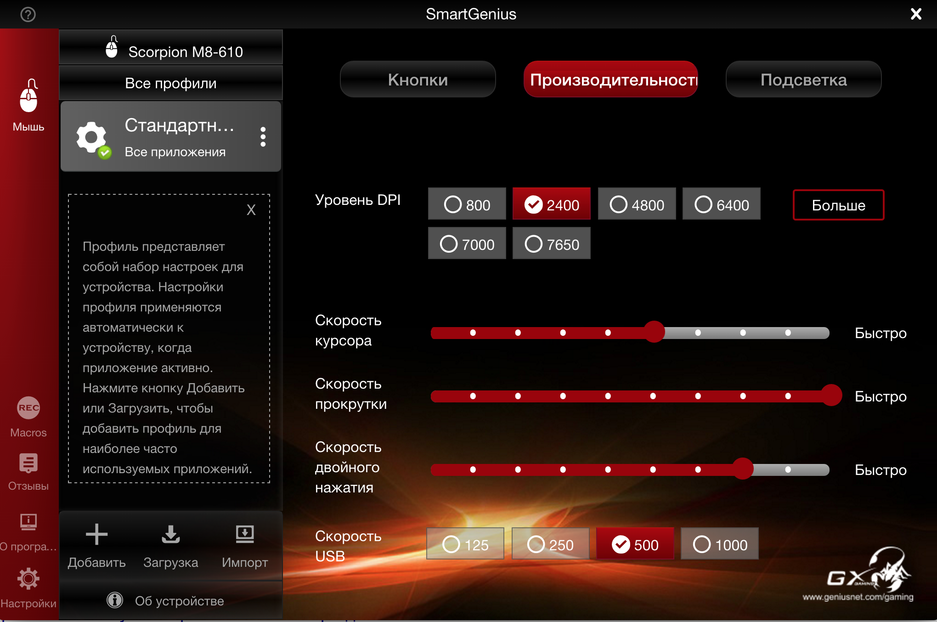Click the Скорость прокрутки slider handle
937x622 pixels.
click(x=831, y=395)
